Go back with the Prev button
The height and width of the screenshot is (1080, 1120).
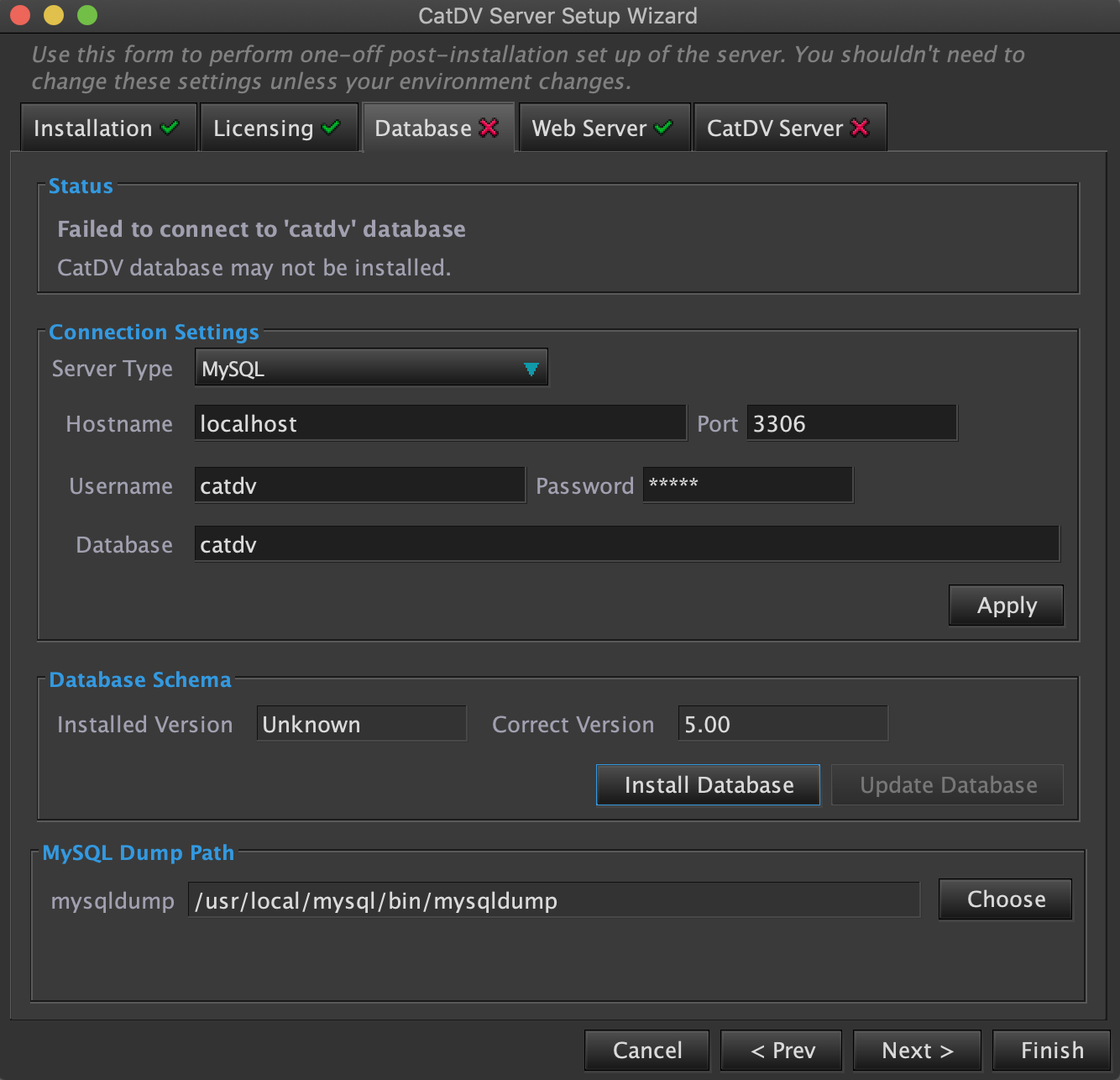tap(781, 1051)
